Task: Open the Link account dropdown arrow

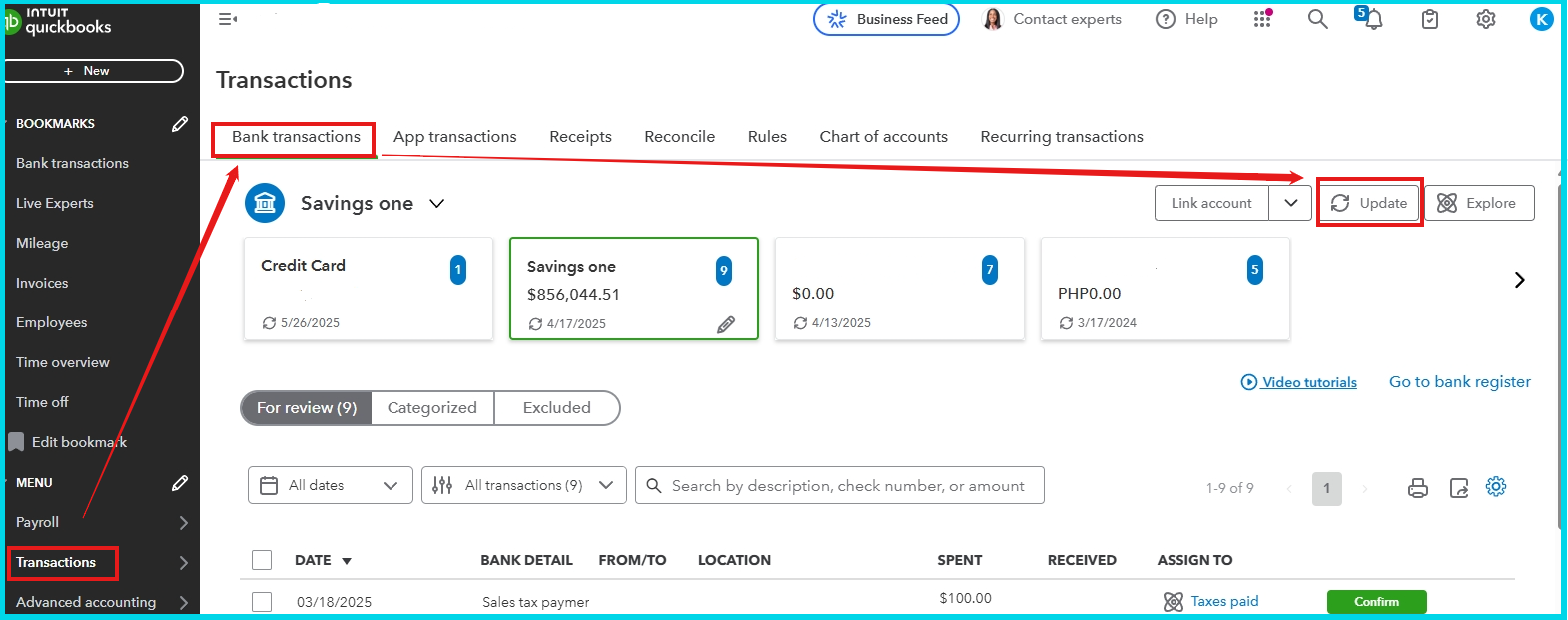Action: coord(1290,203)
